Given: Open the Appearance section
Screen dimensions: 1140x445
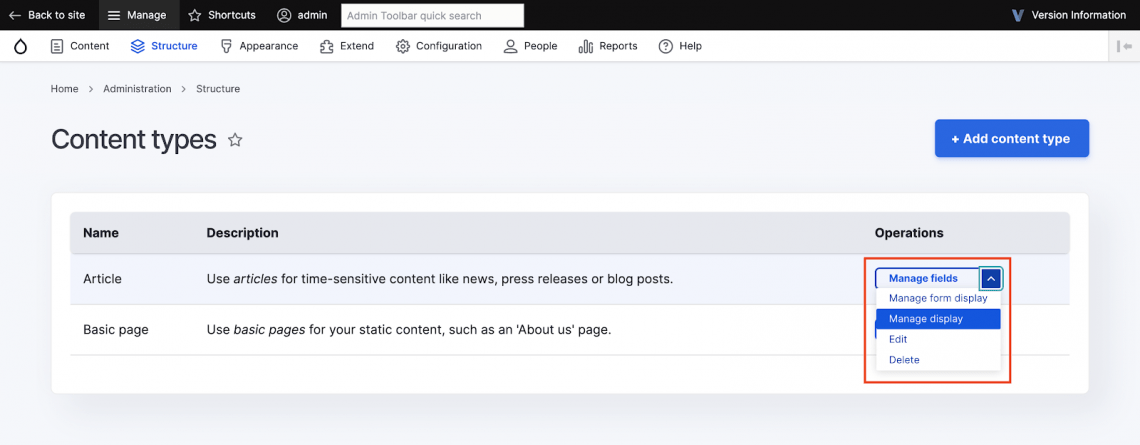Looking at the screenshot, I should pos(258,46).
